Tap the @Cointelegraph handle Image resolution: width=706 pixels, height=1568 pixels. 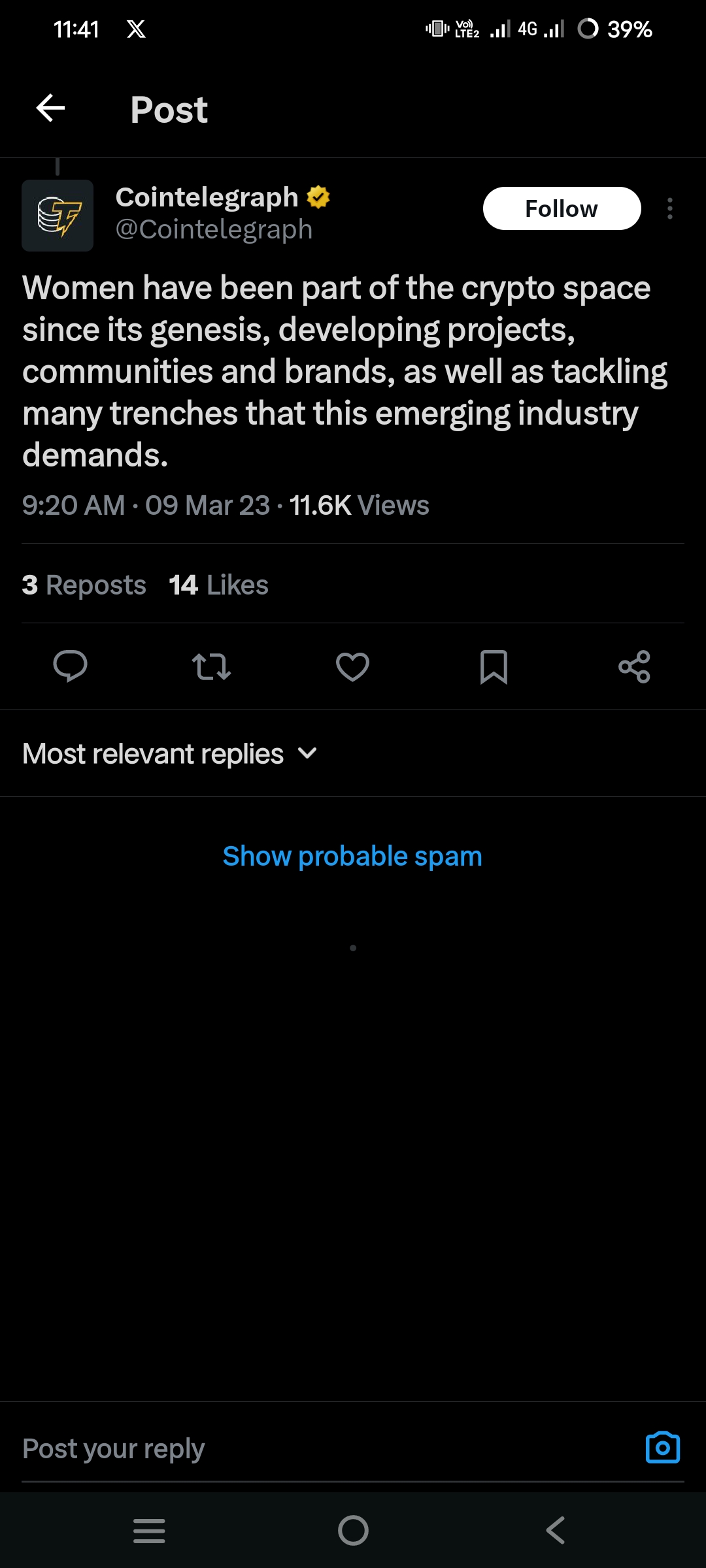click(x=214, y=229)
